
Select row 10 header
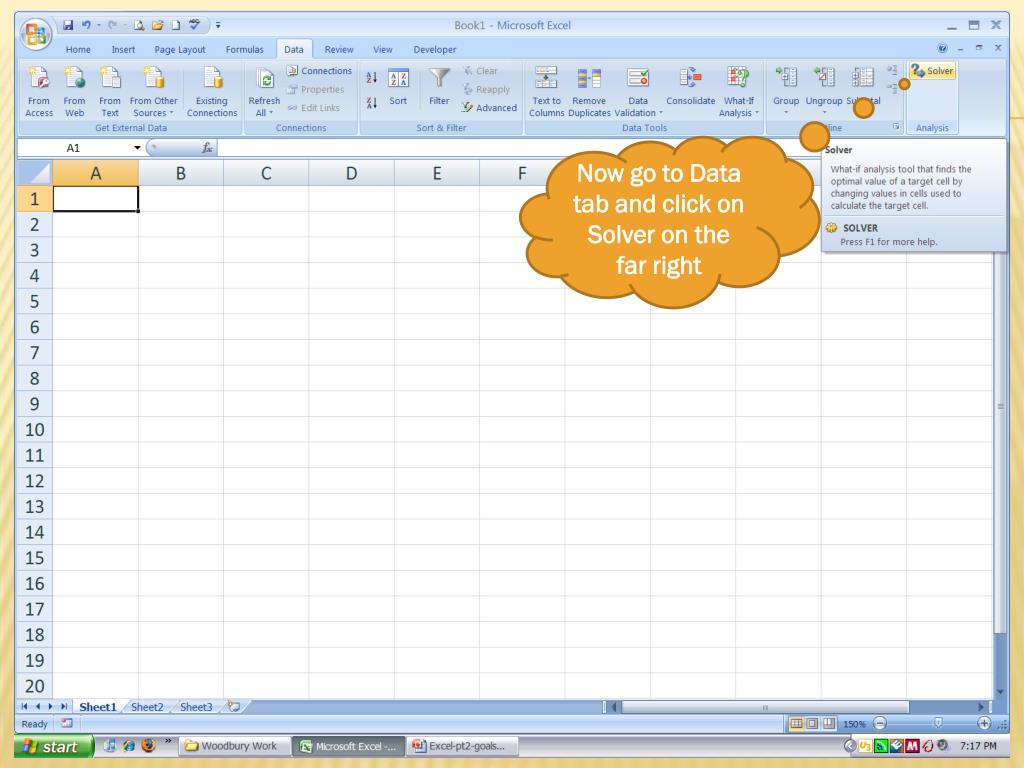[34, 430]
